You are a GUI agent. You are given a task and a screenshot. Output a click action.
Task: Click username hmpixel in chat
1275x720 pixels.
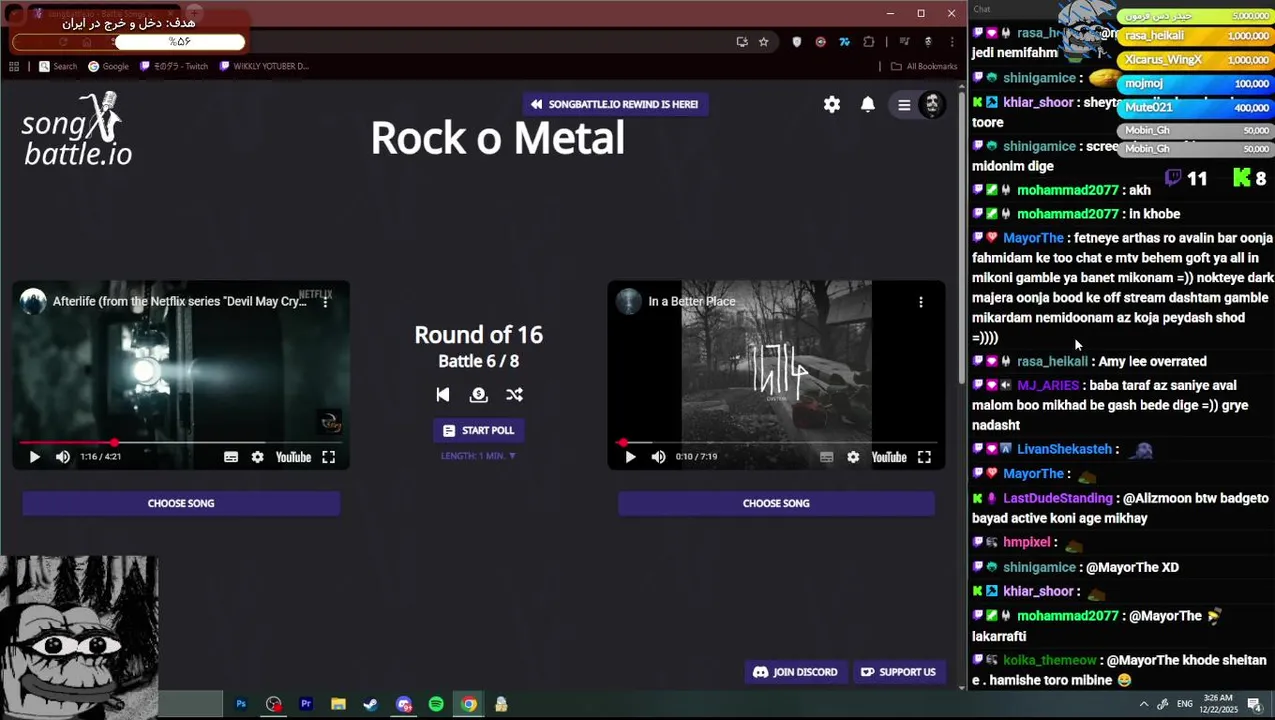(1027, 542)
